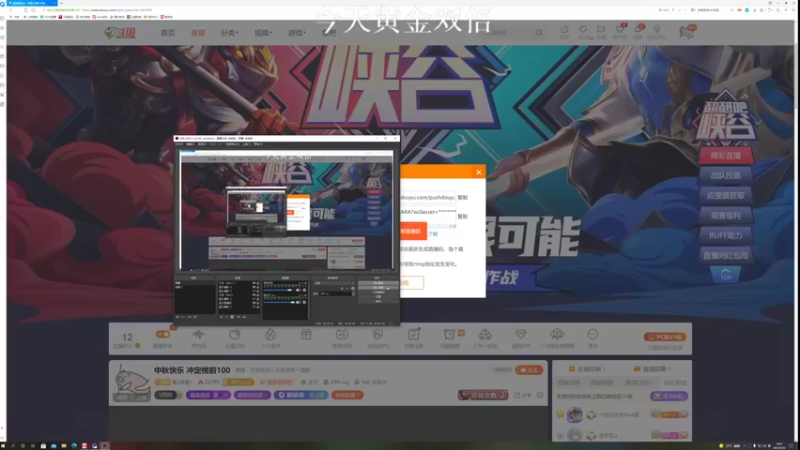The height and width of the screenshot is (450, 800).
Task: Open the alarm clock reminder icon
Action: (449, 335)
